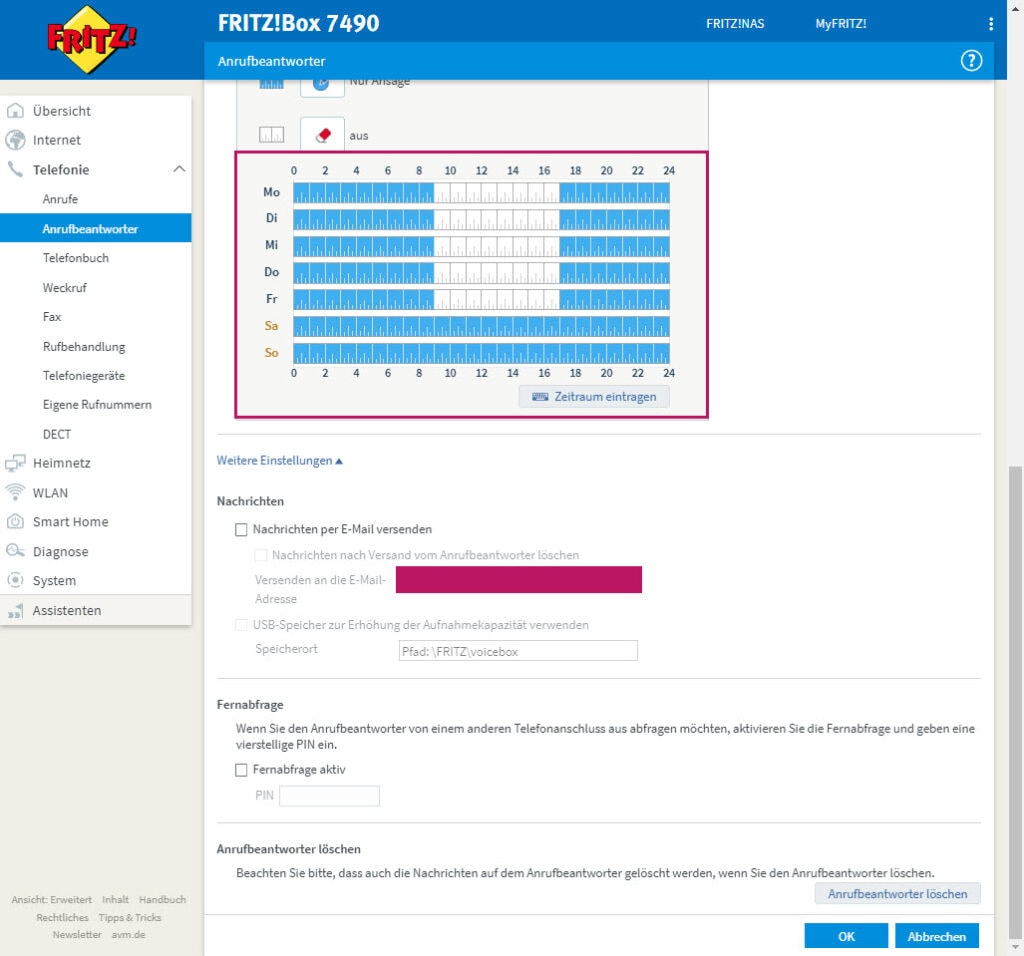Click the help question mark icon
Screen dimensions: 1024x956
pyautogui.click(x=971, y=61)
